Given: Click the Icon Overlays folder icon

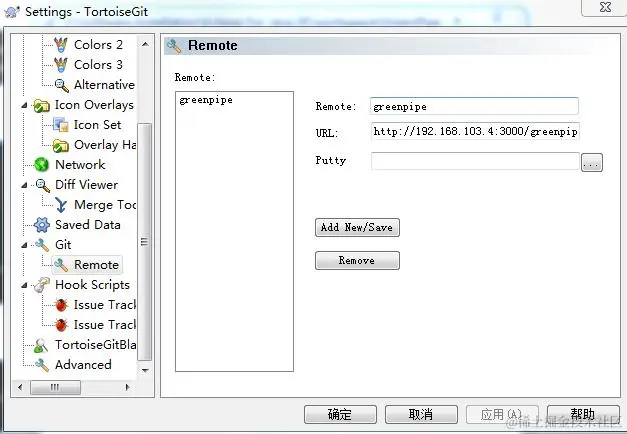Looking at the screenshot, I should (x=42, y=105).
